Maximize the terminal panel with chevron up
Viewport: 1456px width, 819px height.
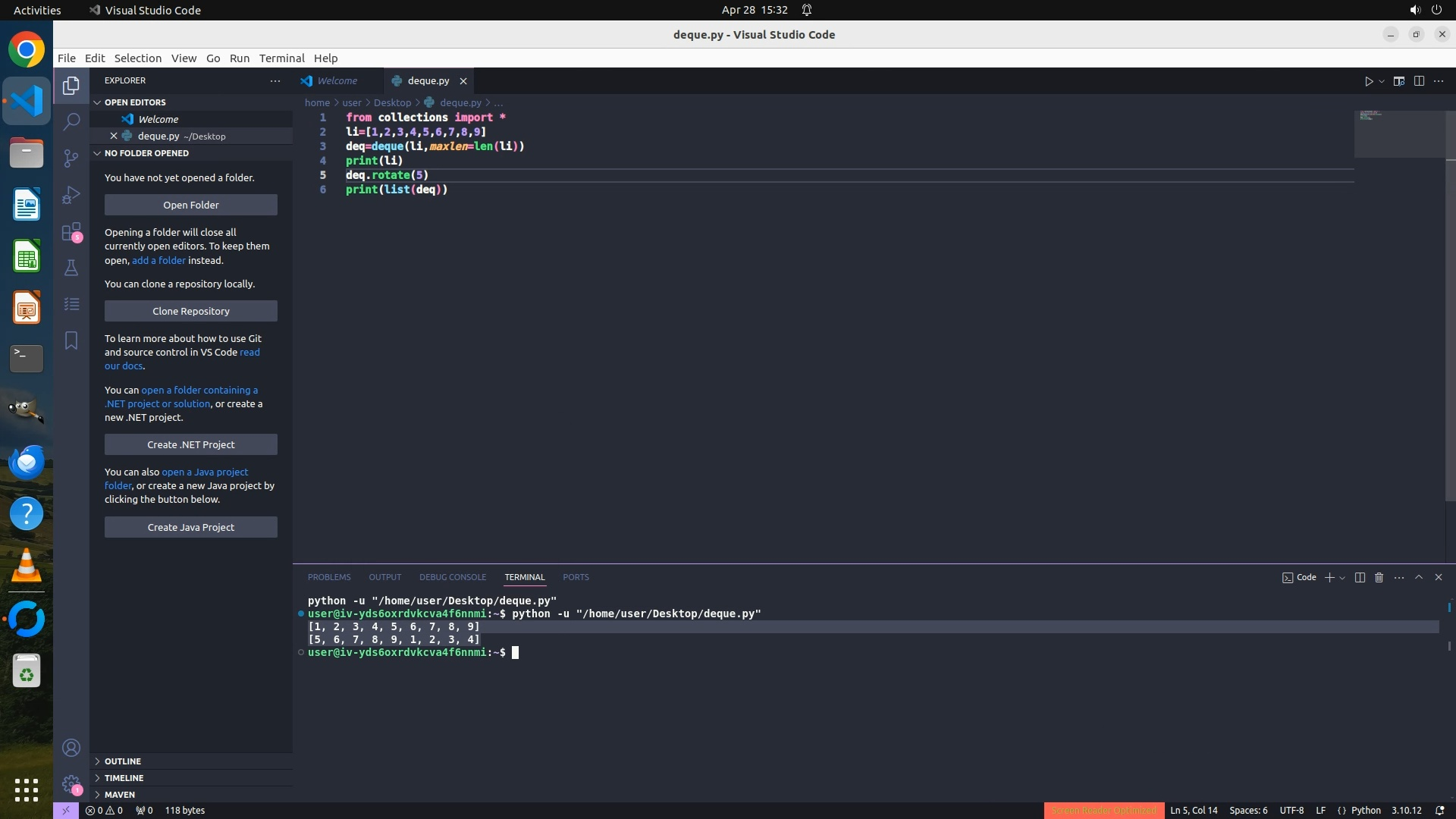tap(1419, 578)
